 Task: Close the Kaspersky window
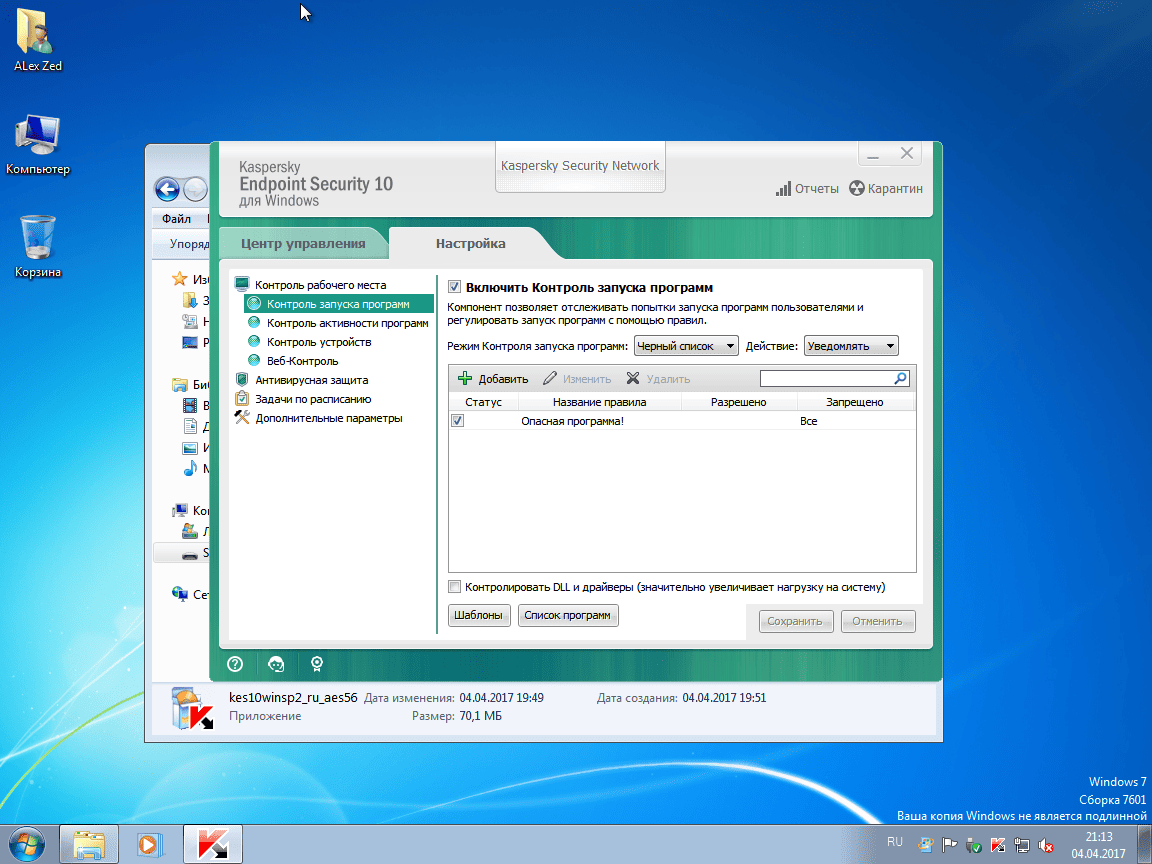pyautogui.click(x=907, y=154)
